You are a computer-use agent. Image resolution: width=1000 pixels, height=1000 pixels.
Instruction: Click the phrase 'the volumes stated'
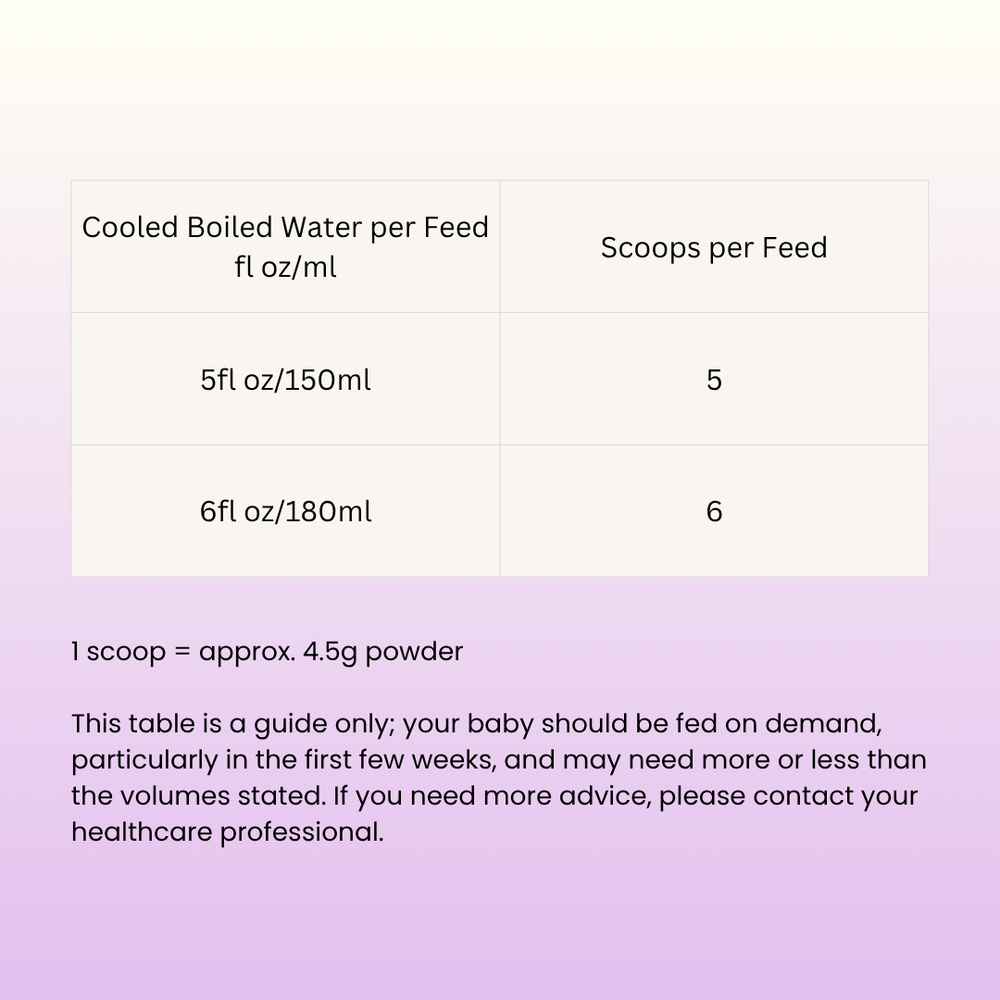pos(198,796)
